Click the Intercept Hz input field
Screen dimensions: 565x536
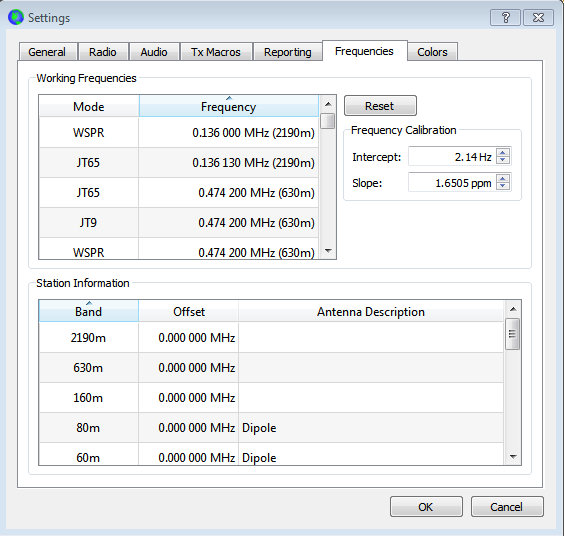click(452, 157)
